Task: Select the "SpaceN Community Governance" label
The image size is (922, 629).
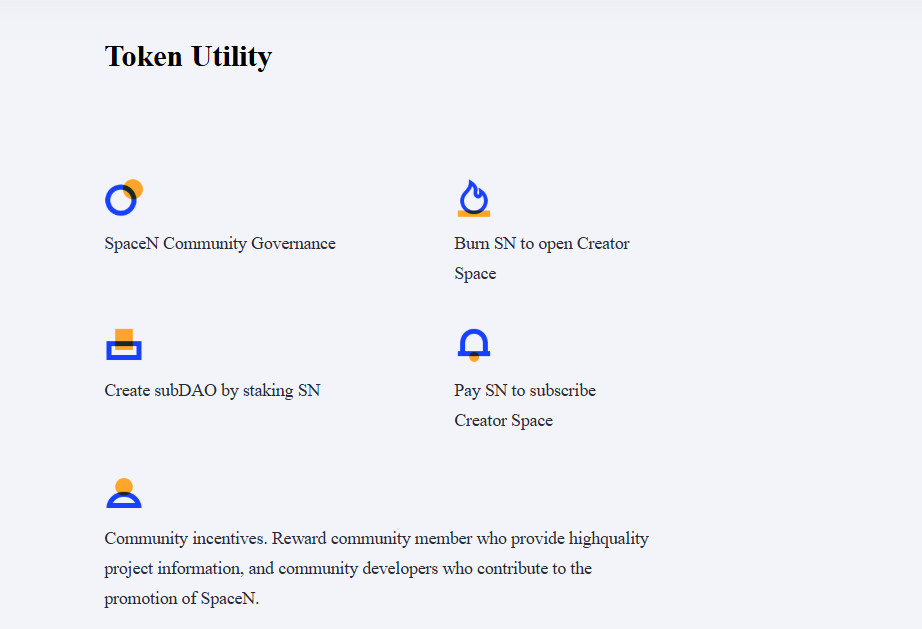Action: coord(220,243)
